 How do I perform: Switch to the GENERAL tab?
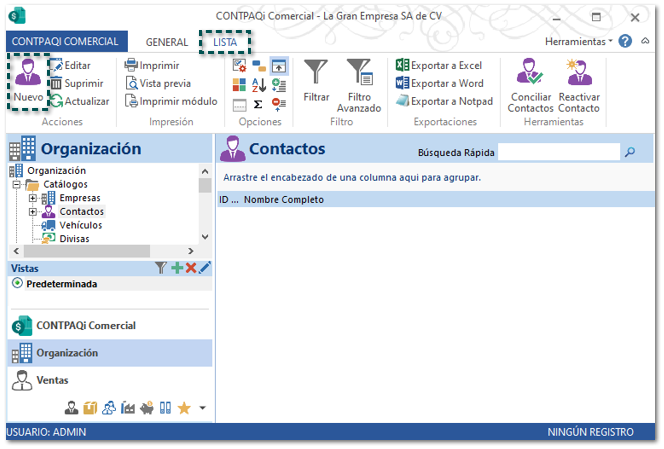tap(167, 42)
